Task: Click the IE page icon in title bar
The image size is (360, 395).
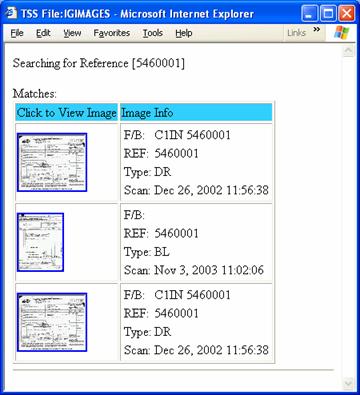Action: 11,13
